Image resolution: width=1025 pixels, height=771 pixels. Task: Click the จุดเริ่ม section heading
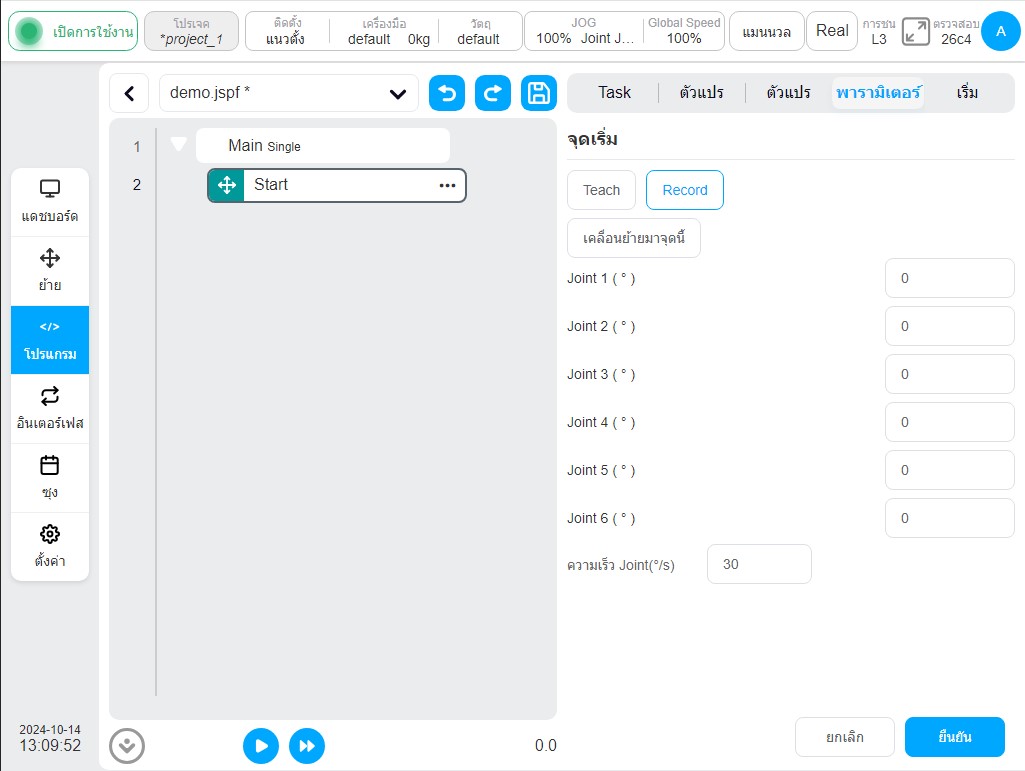coord(592,139)
